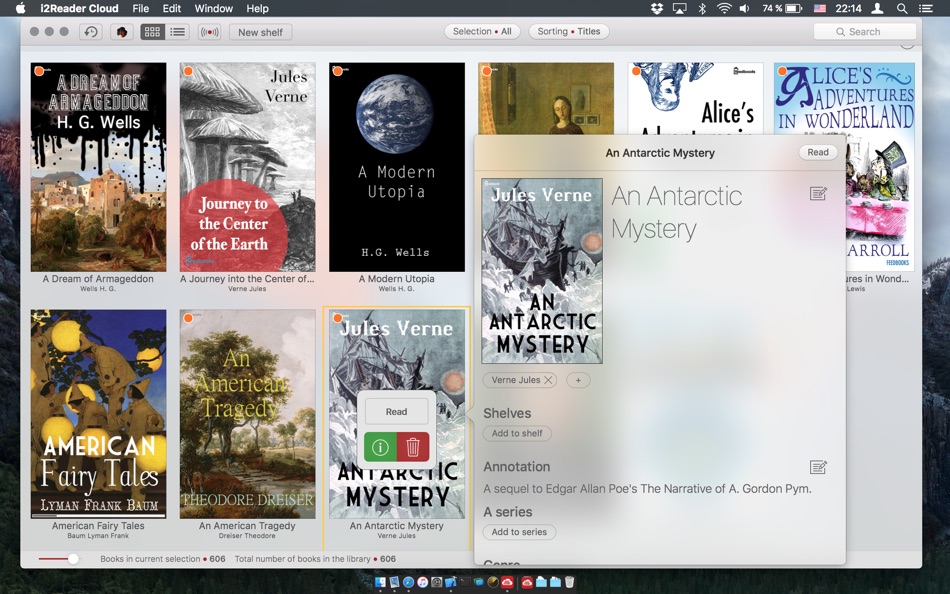Click the Add to shelf button
The image size is (950, 594).
[x=517, y=433]
